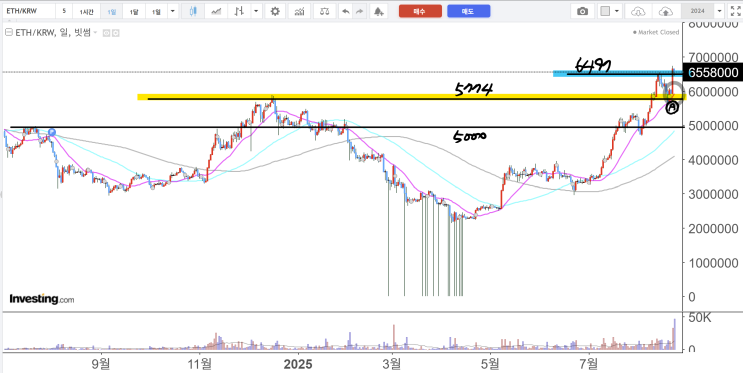Click the Market Closed status text
Viewport: 743px width, 373px height.
pyautogui.click(x=658, y=32)
